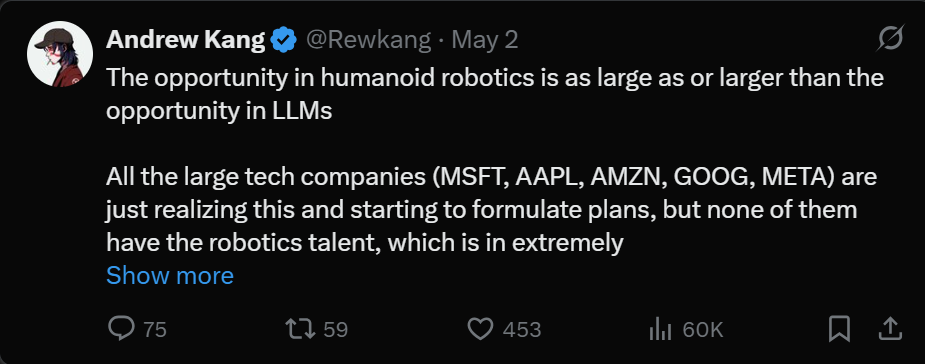Visit the @Rewkang handle link
The height and width of the screenshot is (364, 925).
368,40
